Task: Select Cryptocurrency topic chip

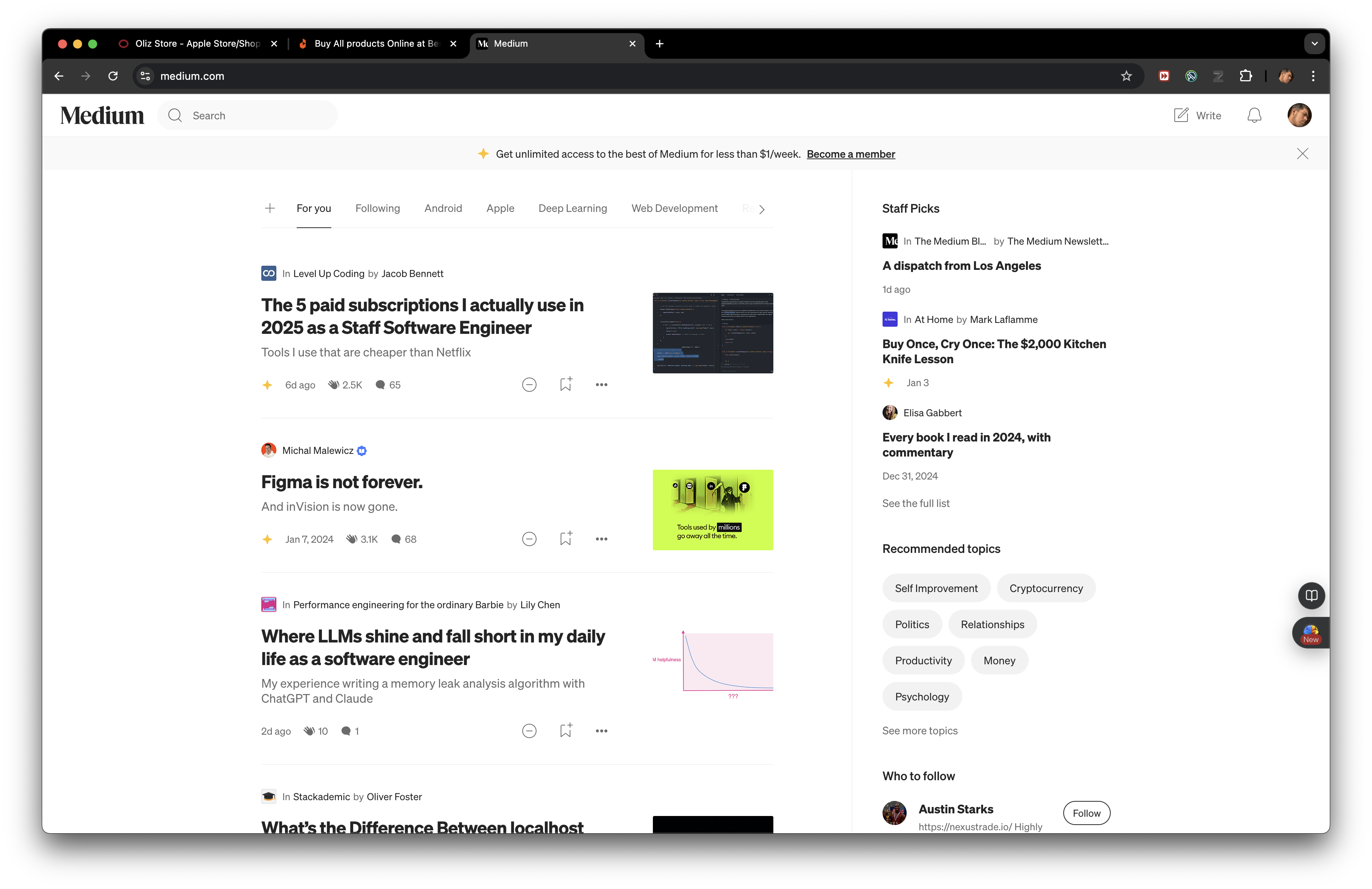Action: (x=1046, y=588)
